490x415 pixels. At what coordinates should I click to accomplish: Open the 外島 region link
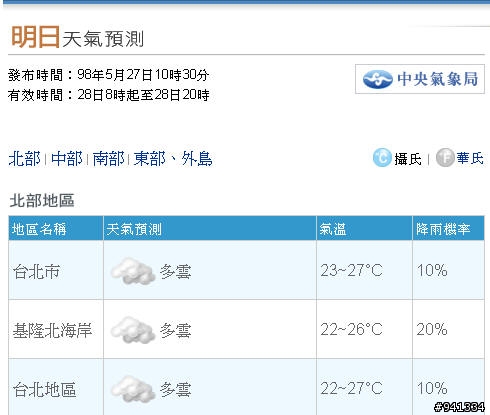197,159
